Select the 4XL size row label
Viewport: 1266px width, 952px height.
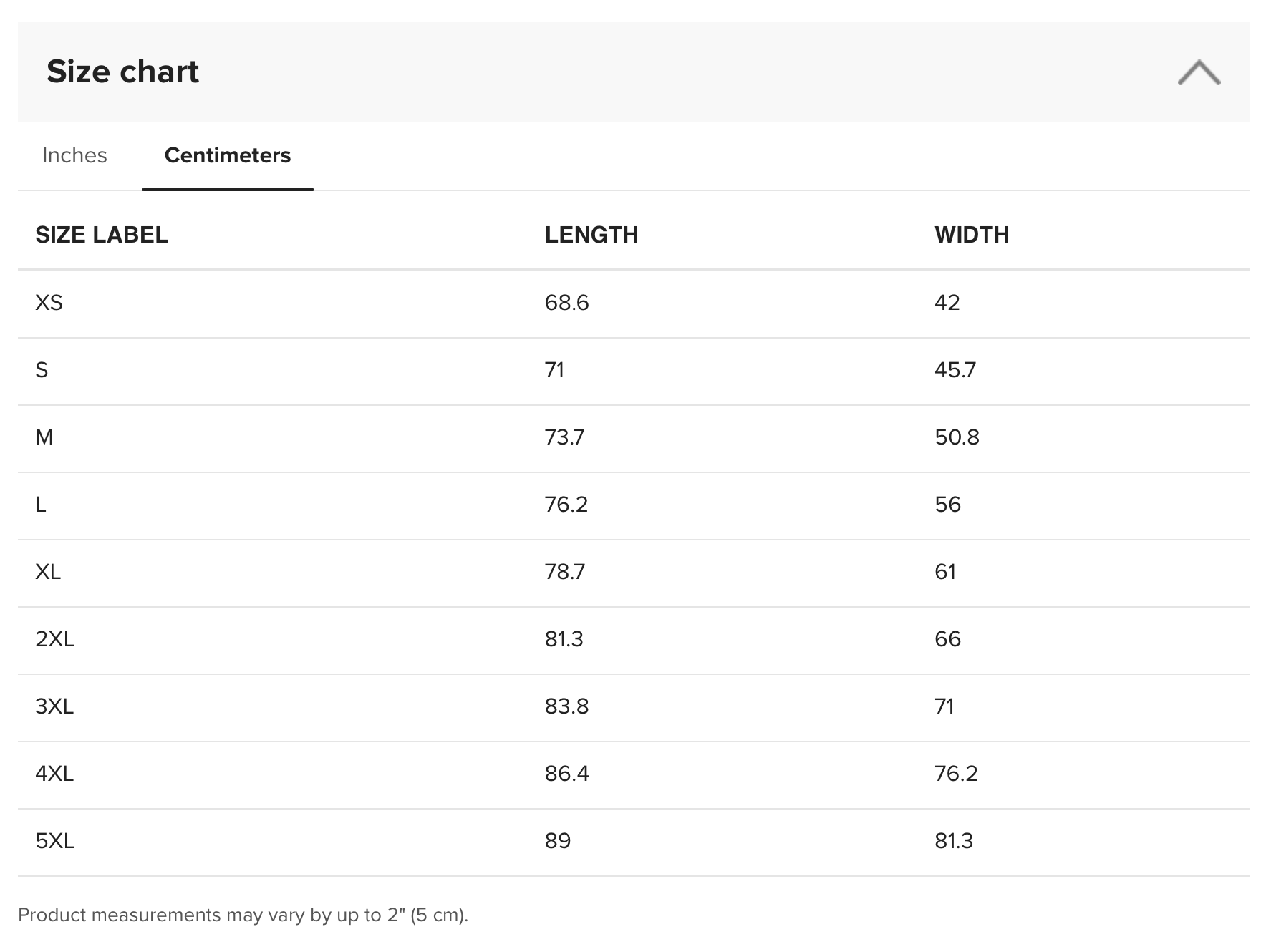54,774
